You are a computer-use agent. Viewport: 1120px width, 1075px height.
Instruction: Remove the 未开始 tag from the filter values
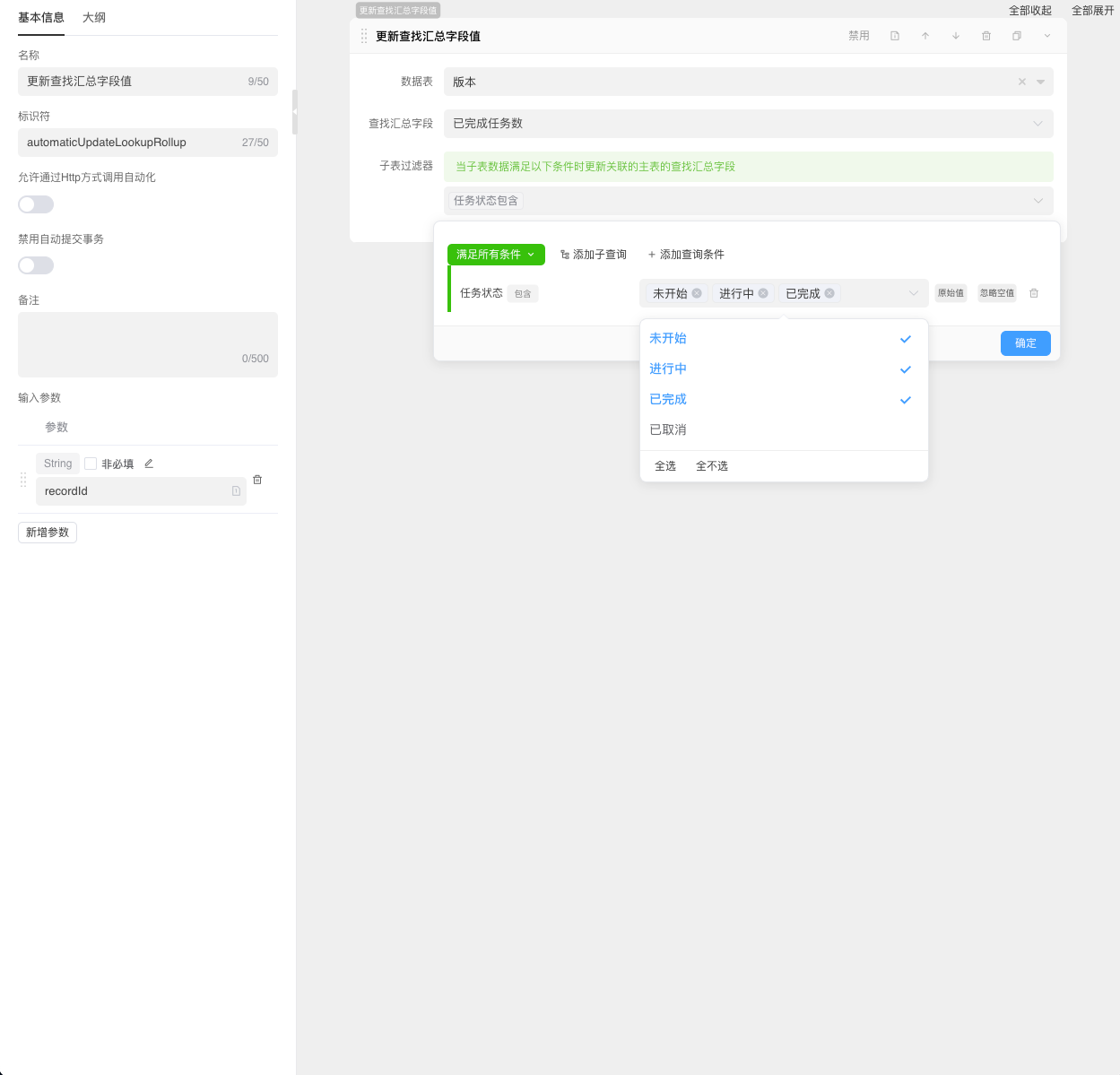697,293
